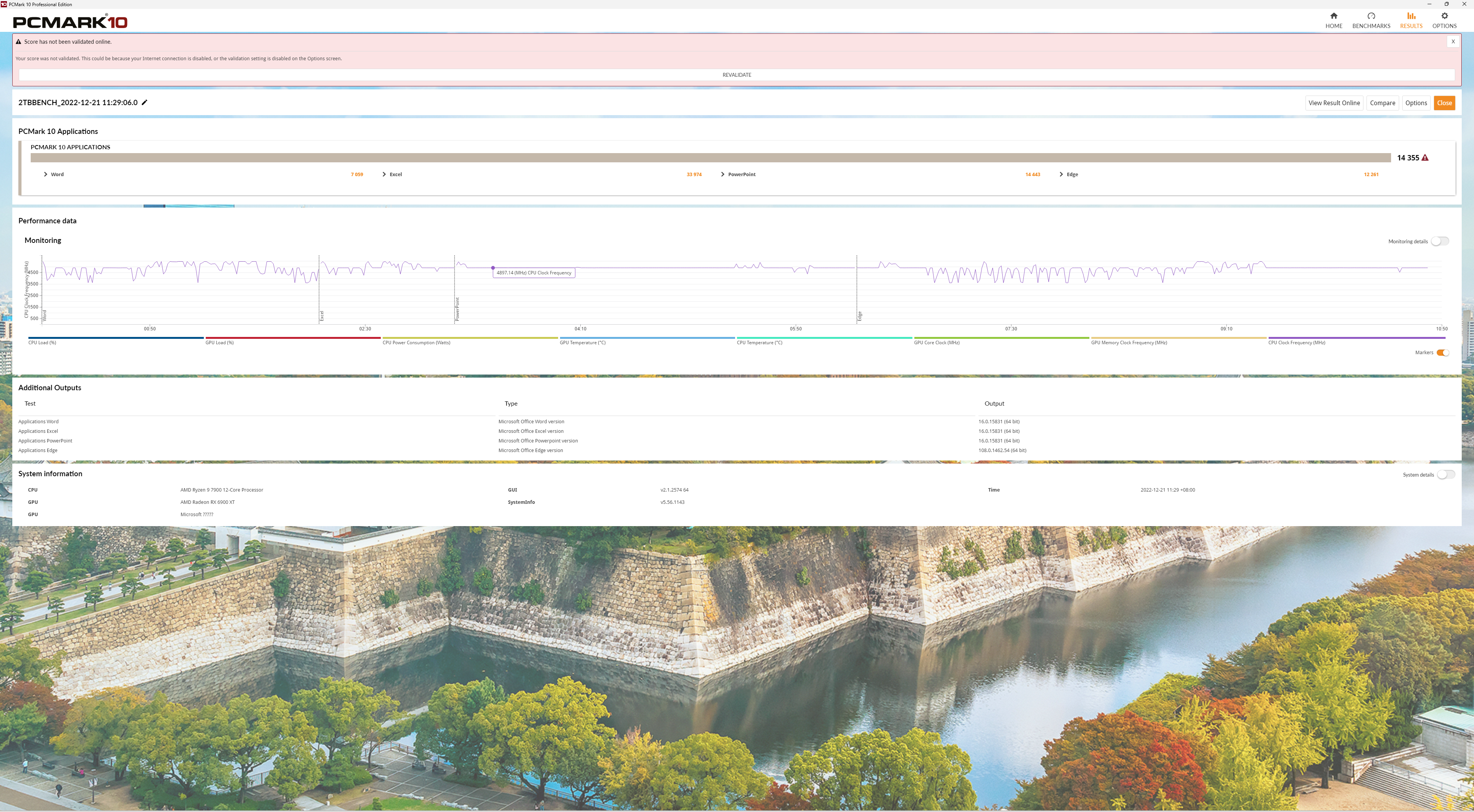Click the Edge score 12 261
The image size is (1474, 812).
point(1371,175)
